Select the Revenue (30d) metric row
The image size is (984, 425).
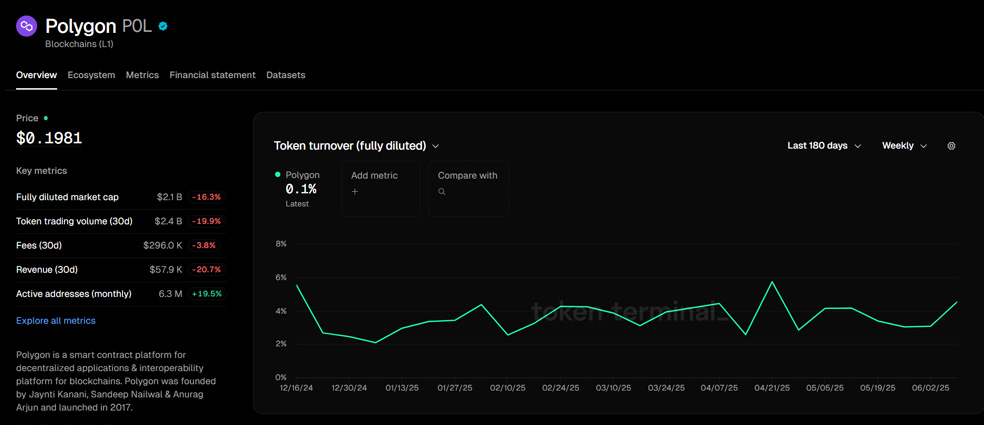(121, 269)
